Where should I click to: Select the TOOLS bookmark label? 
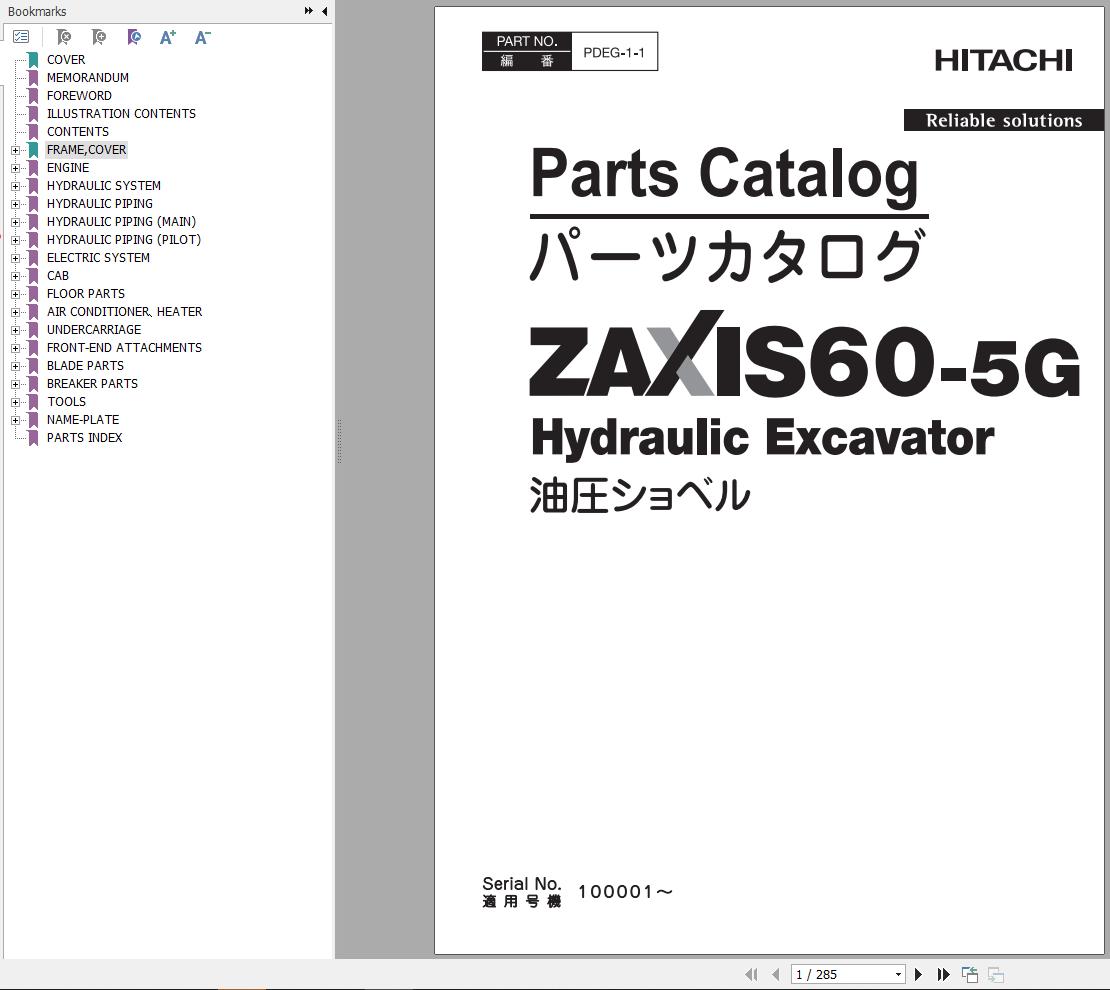67,402
